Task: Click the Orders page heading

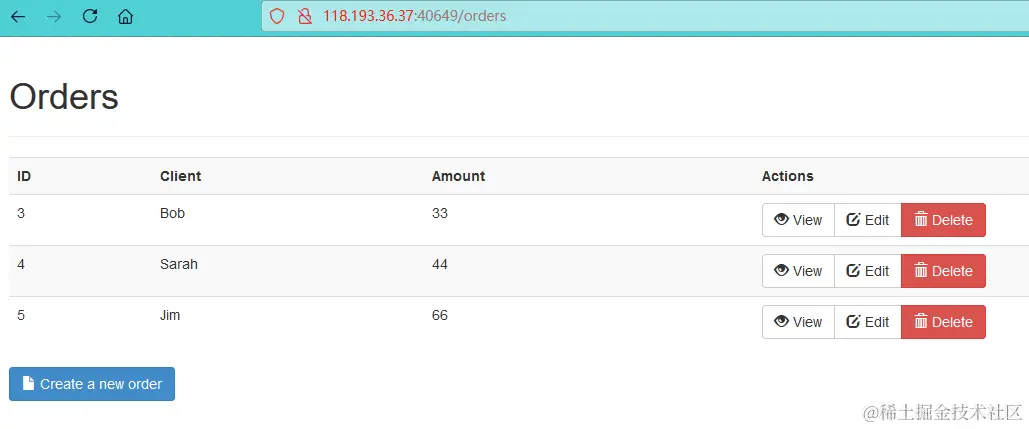Action: (x=64, y=97)
